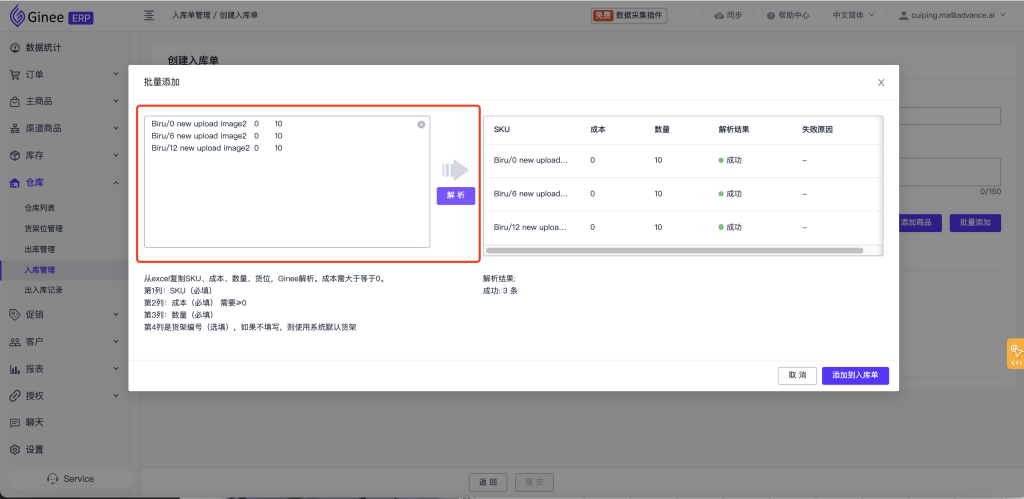Click the 库存 inventory icon in sidebar
This screenshot has height=499, width=1024.
(15, 155)
